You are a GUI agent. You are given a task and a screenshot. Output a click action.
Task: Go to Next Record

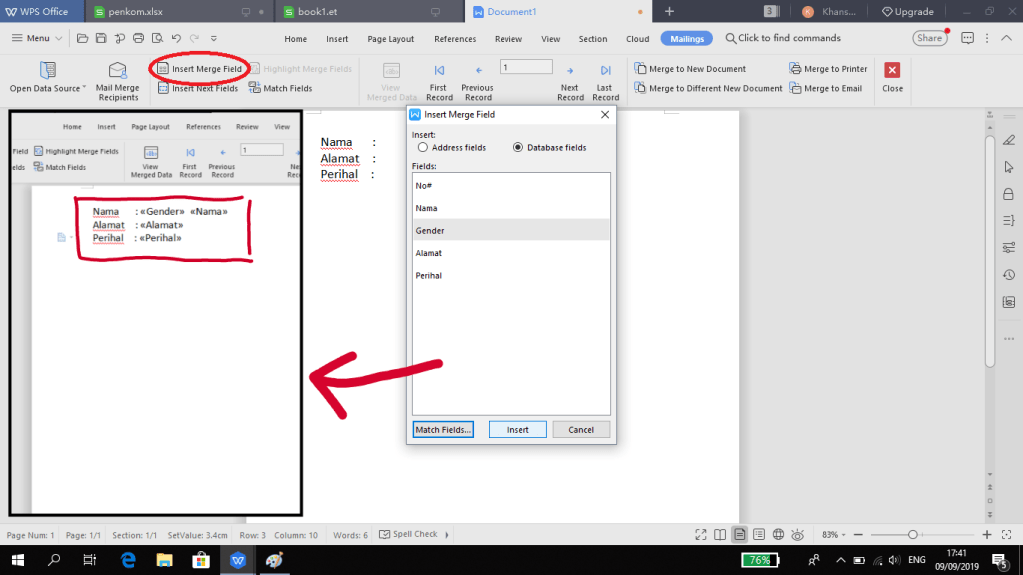pos(570,72)
